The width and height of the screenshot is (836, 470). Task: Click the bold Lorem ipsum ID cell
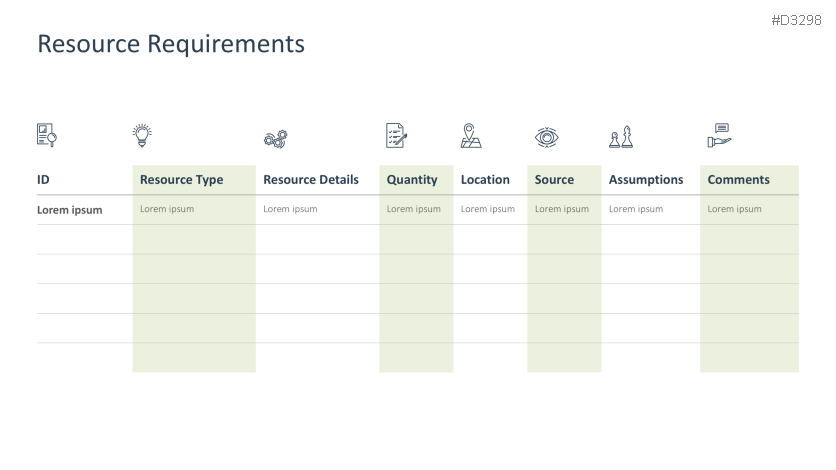click(x=70, y=210)
